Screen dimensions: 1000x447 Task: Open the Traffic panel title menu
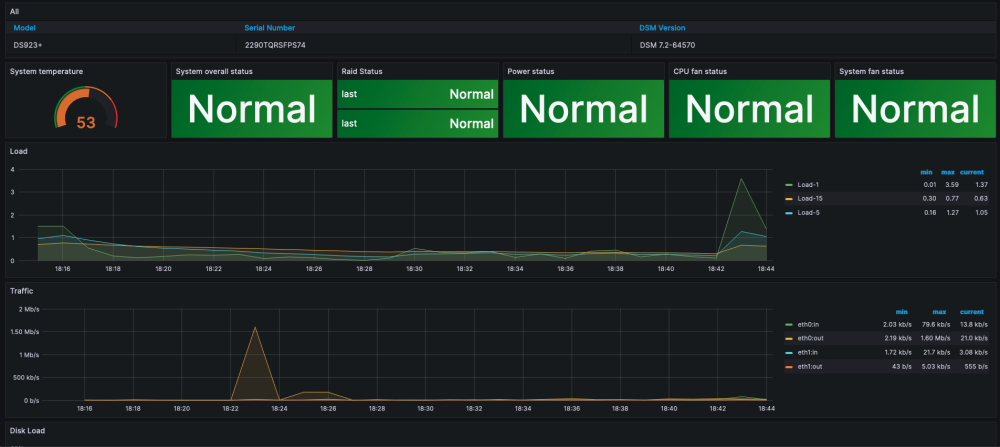pos(22,291)
